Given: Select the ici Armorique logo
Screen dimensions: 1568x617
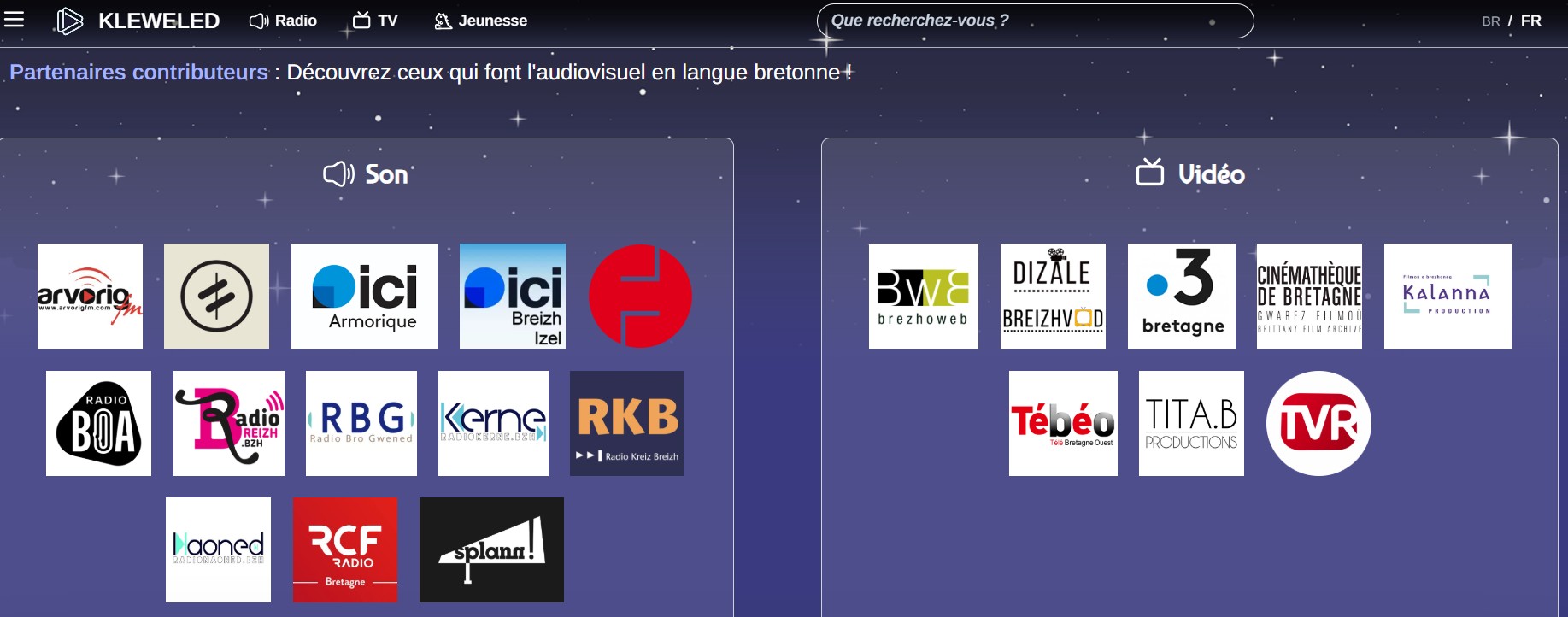Looking at the screenshot, I should [364, 296].
